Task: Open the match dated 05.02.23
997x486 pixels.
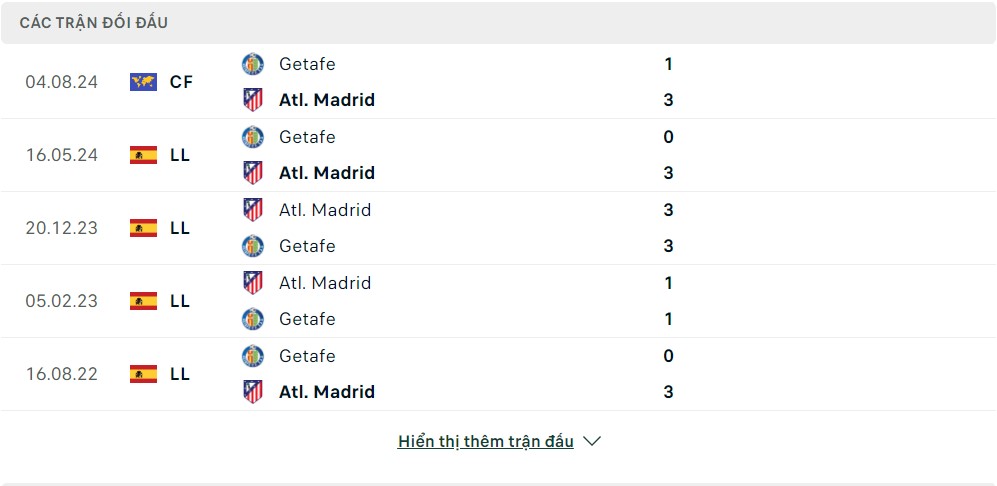Action: [x=62, y=301]
